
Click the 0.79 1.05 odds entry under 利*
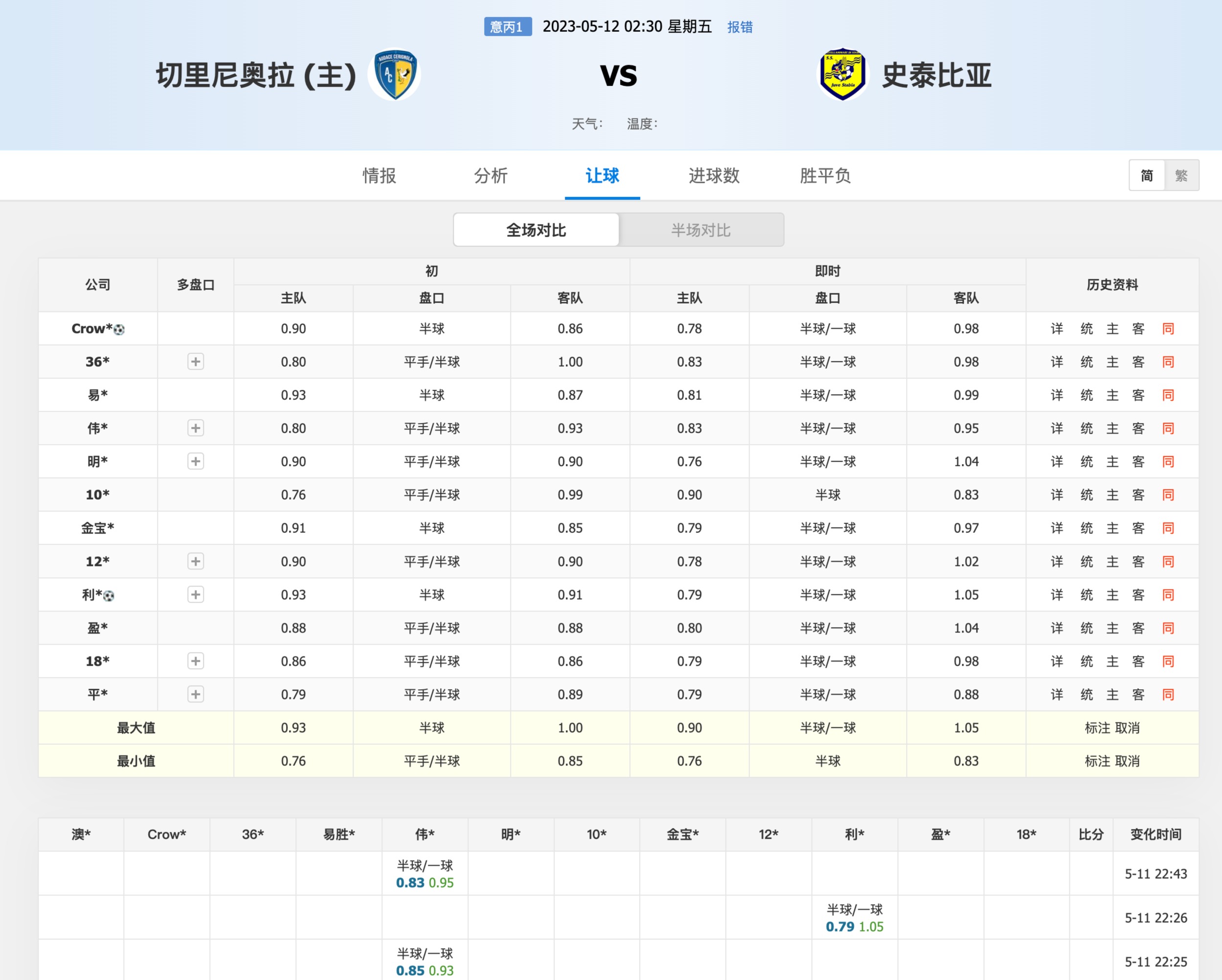[855, 927]
